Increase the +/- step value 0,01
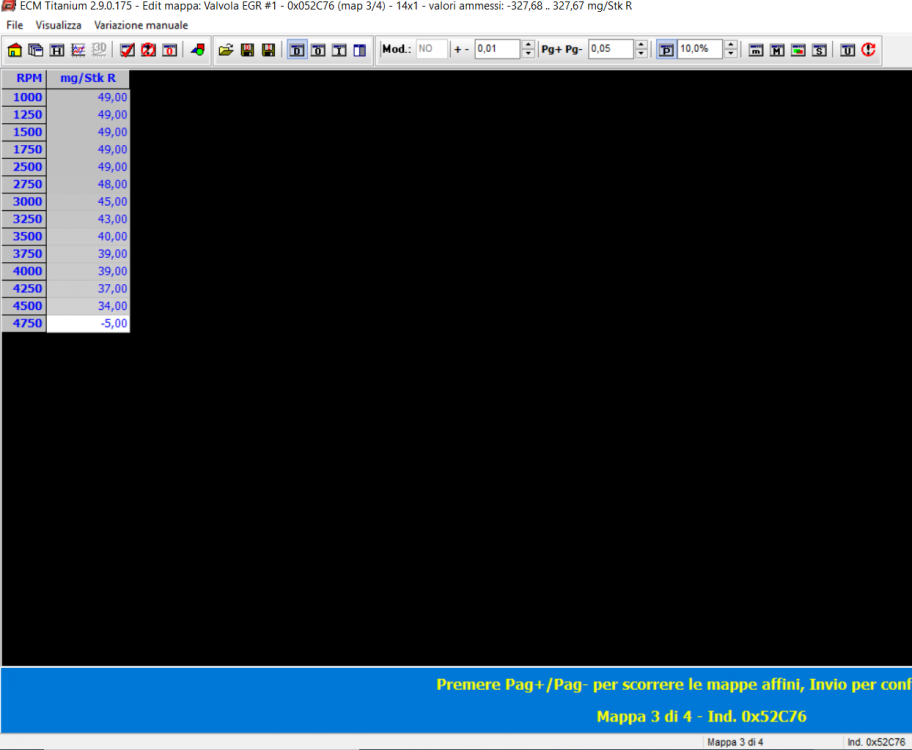912x750 pixels. [528, 44]
